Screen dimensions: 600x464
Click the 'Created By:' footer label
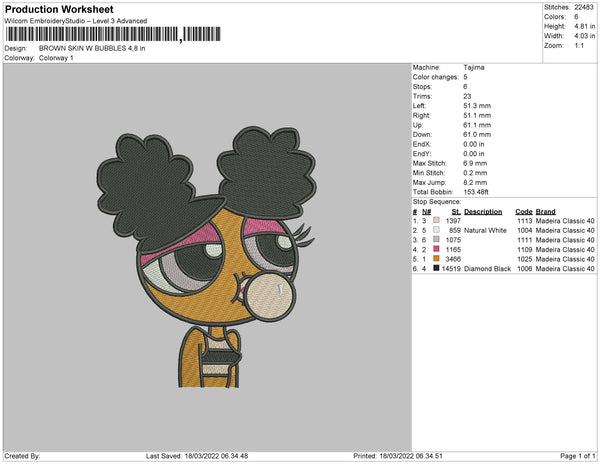click(22, 456)
